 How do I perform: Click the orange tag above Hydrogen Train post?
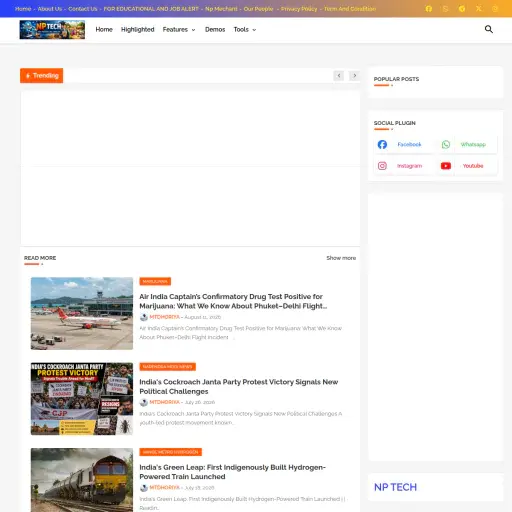170,452
